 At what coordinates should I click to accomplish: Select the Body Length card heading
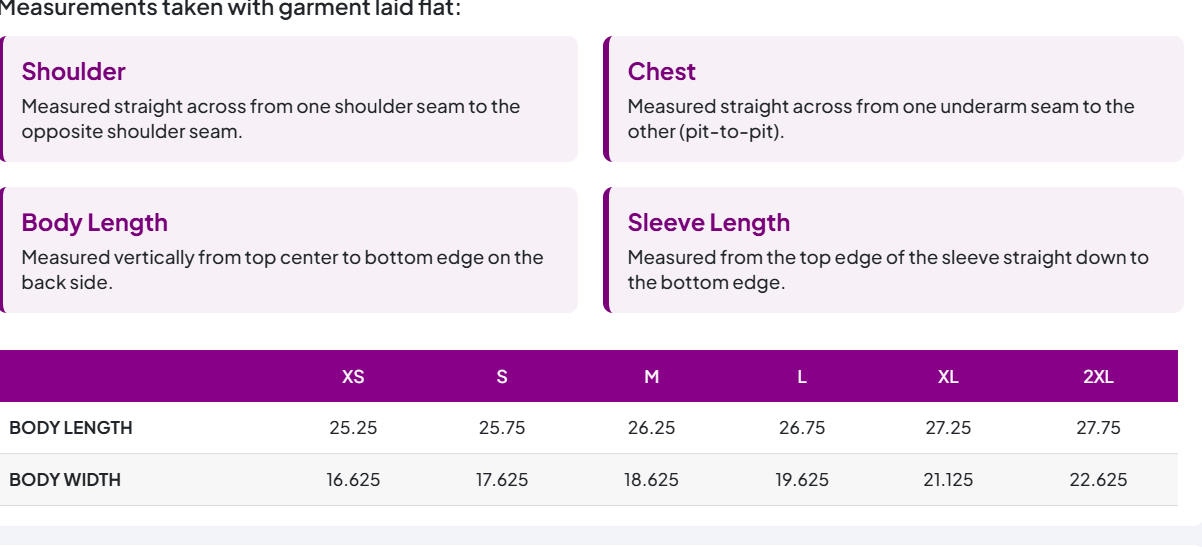click(x=94, y=223)
